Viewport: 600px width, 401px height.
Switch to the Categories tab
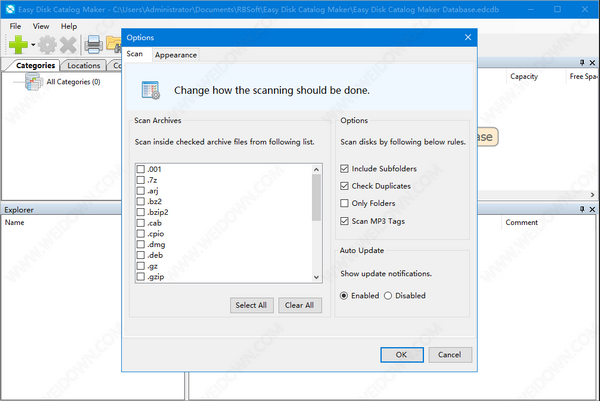[x=35, y=65]
